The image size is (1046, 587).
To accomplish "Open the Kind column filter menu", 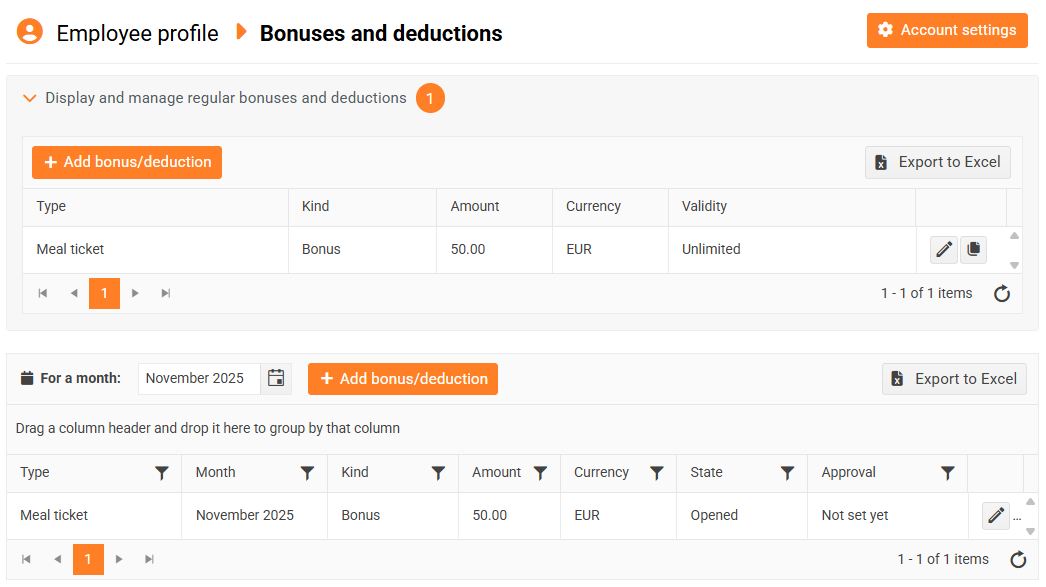I will (x=438, y=473).
